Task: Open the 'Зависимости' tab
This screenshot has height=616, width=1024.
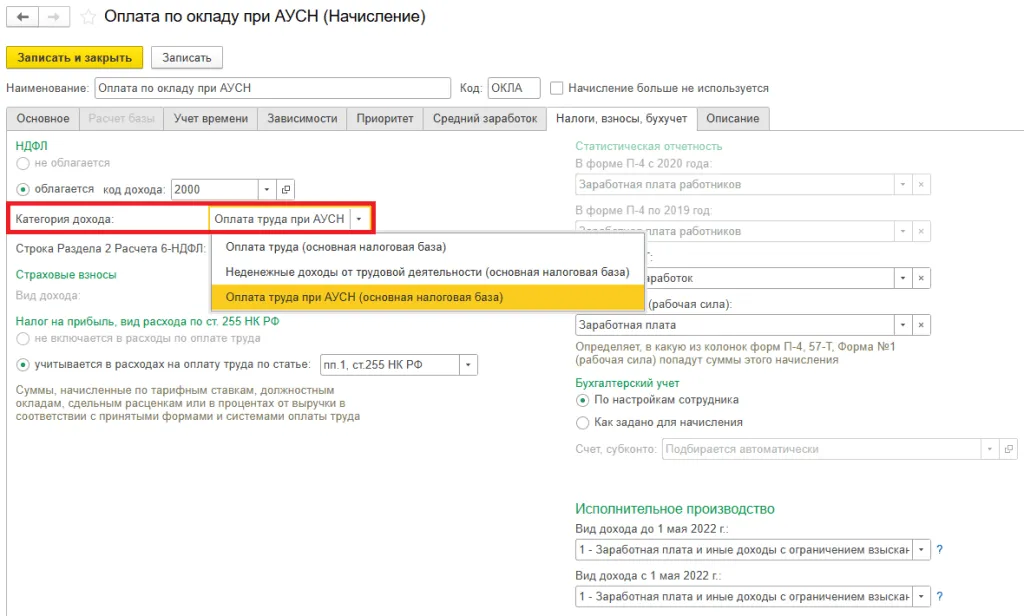Action: coord(302,119)
